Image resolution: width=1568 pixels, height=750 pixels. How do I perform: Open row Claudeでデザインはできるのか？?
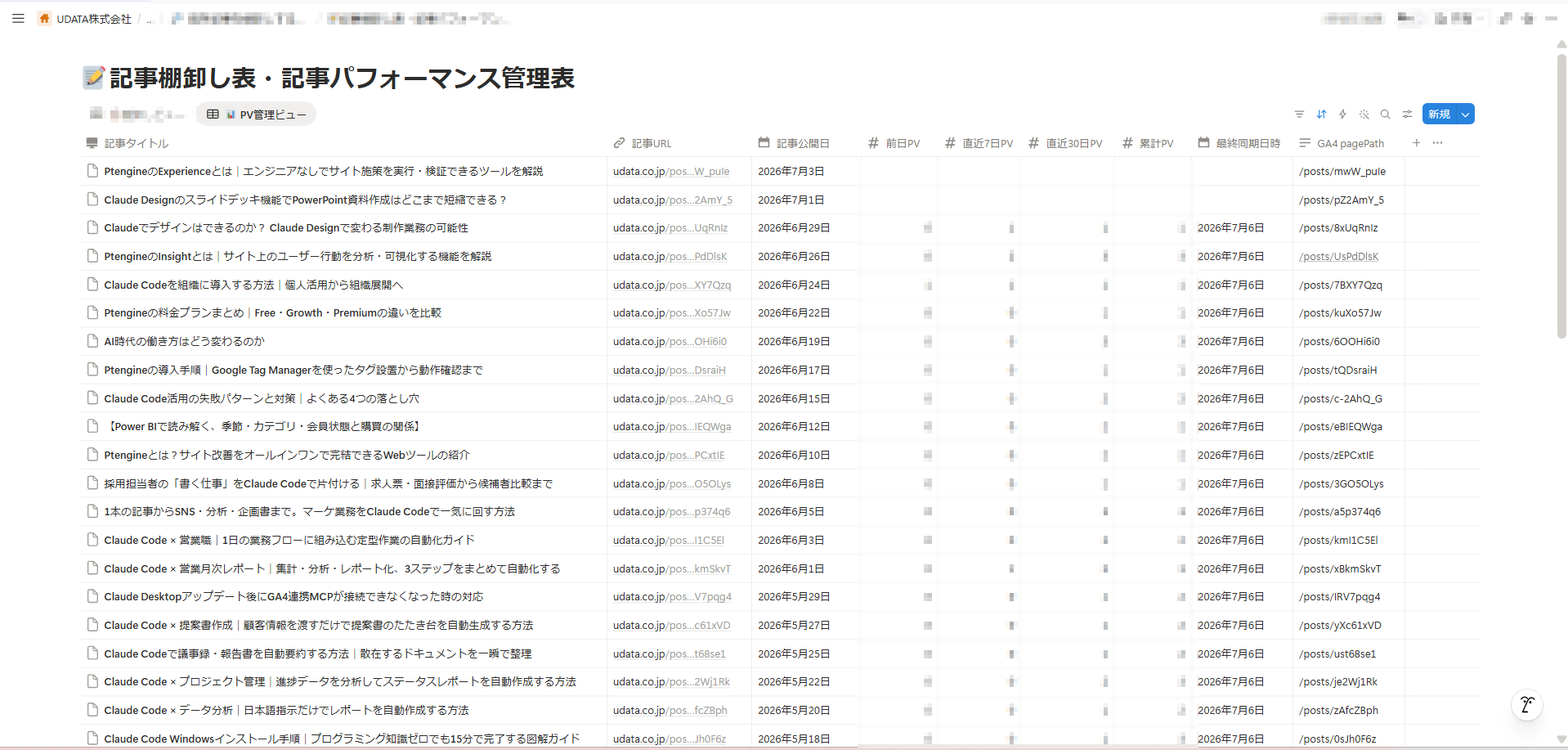click(286, 228)
